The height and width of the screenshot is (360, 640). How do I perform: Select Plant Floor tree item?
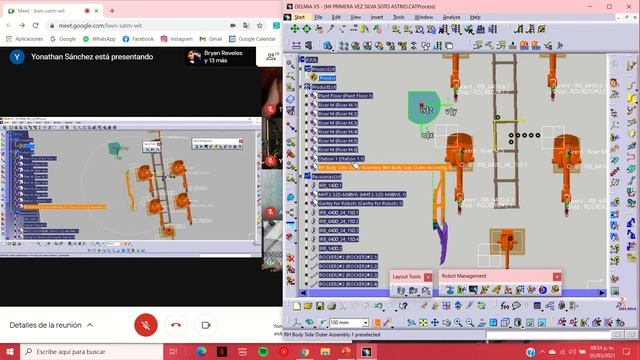tap(345, 96)
